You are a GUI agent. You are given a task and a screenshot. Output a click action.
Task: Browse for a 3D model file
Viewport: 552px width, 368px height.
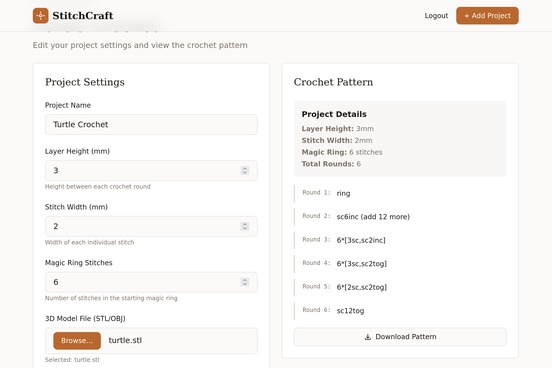point(77,341)
